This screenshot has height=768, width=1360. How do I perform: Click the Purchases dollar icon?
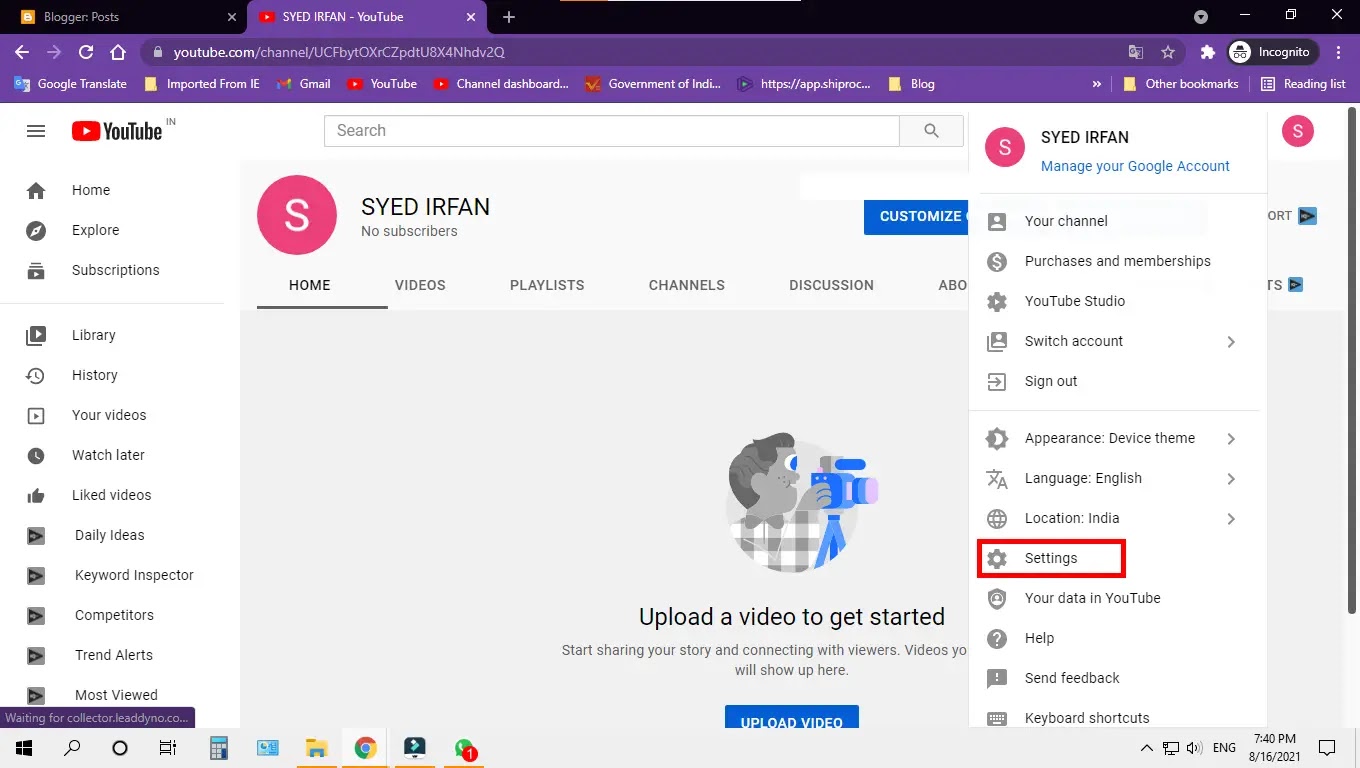[997, 262]
